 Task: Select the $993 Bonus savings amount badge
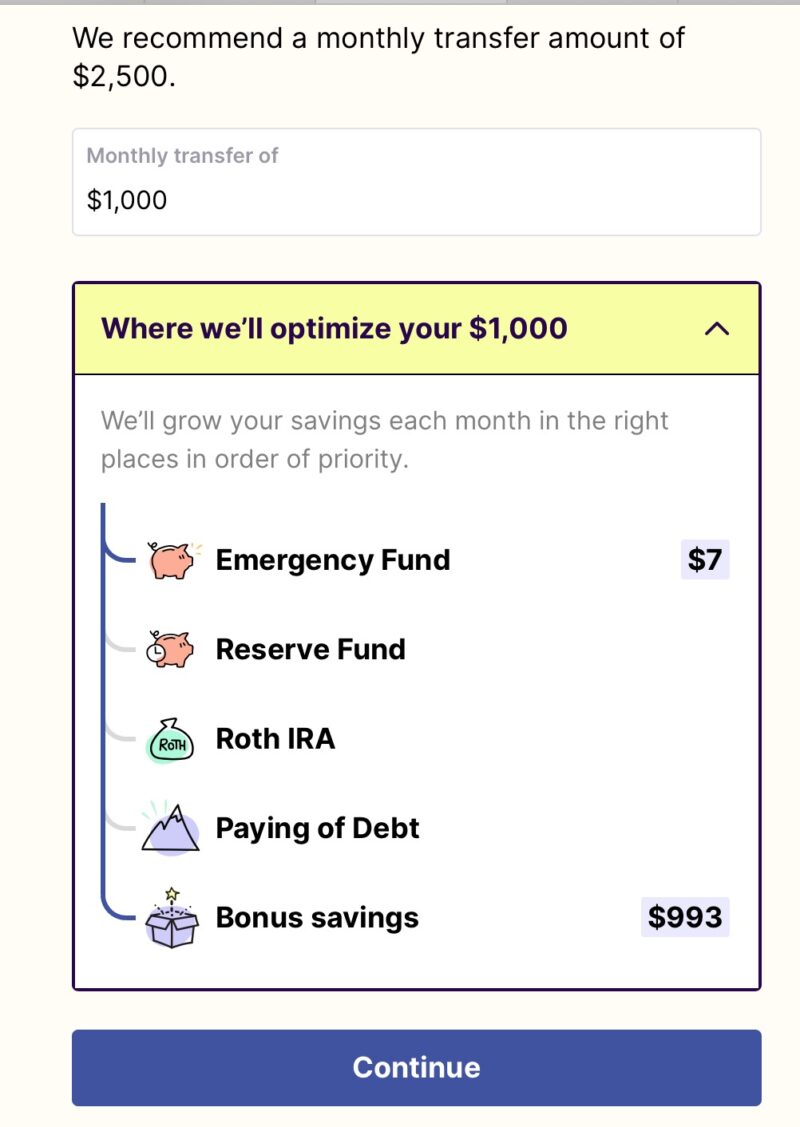coord(685,917)
